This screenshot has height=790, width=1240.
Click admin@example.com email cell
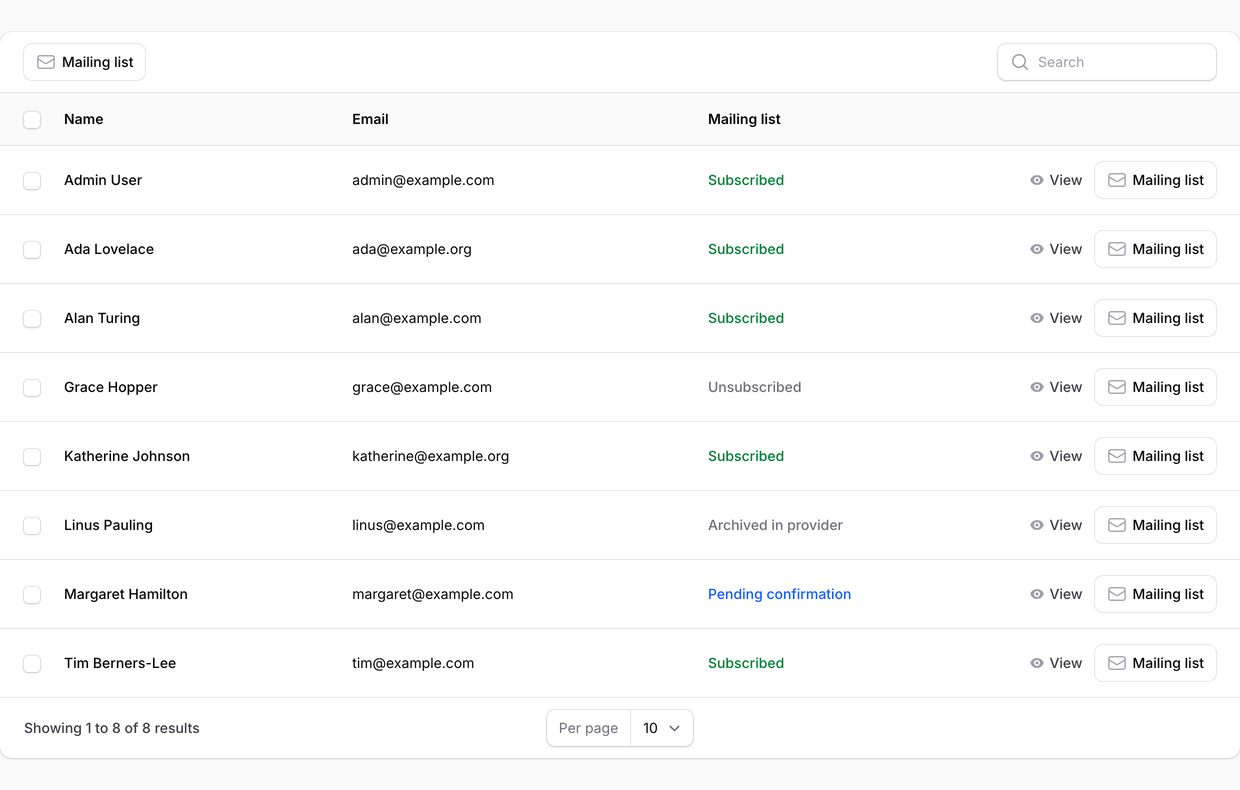click(x=423, y=180)
